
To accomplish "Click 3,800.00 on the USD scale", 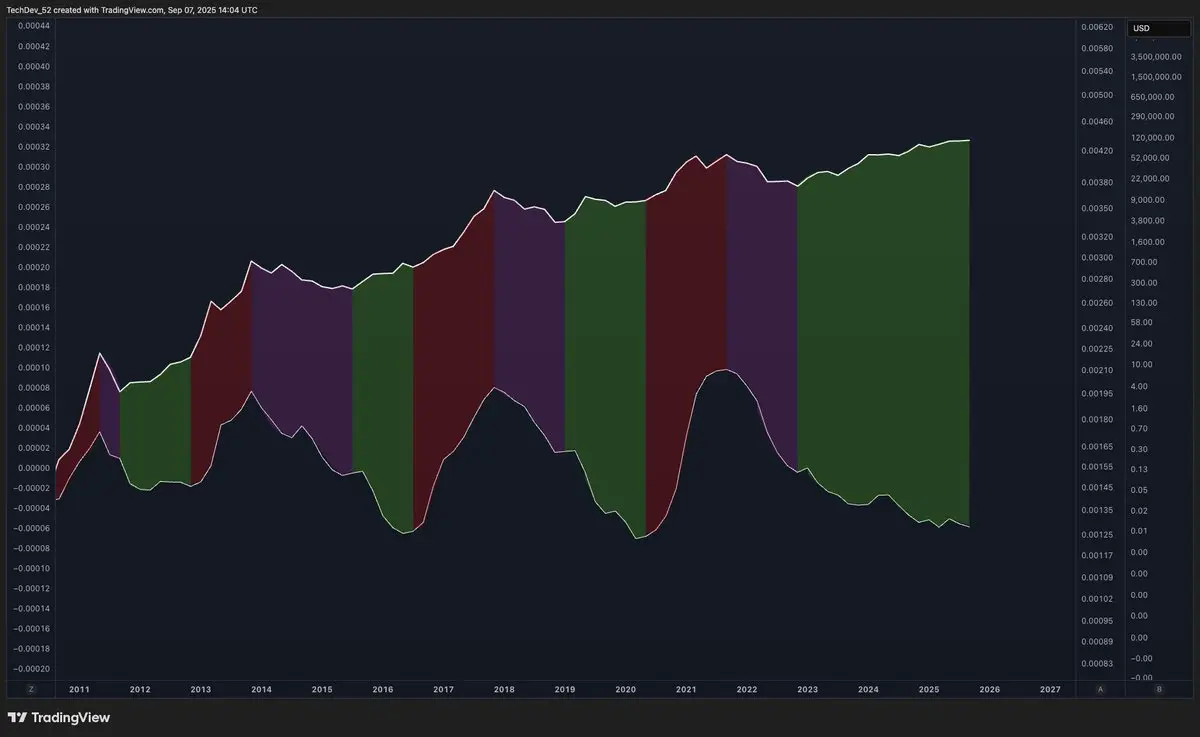I will point(1148,220).
